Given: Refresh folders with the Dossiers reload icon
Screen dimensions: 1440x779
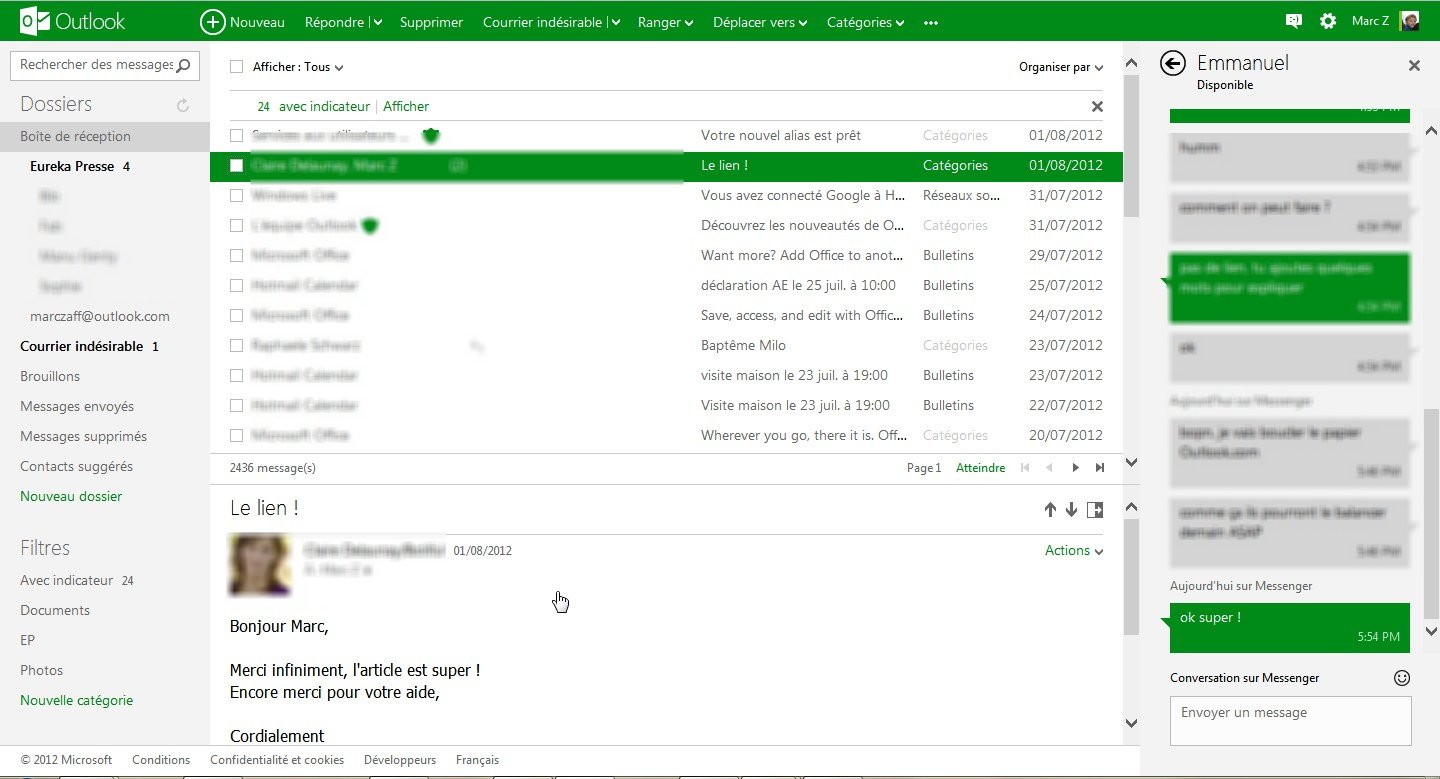Looking at the screenshot, I should pos(183,105).
